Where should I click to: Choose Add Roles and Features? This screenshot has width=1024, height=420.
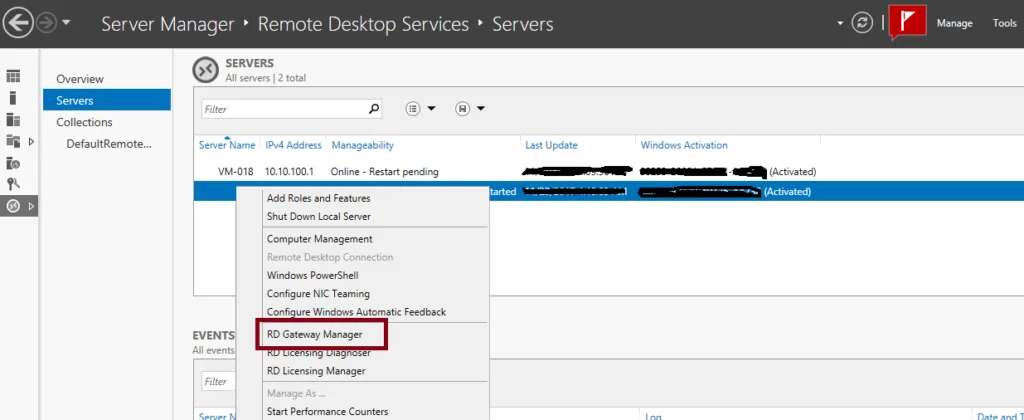tap(319, 198)
